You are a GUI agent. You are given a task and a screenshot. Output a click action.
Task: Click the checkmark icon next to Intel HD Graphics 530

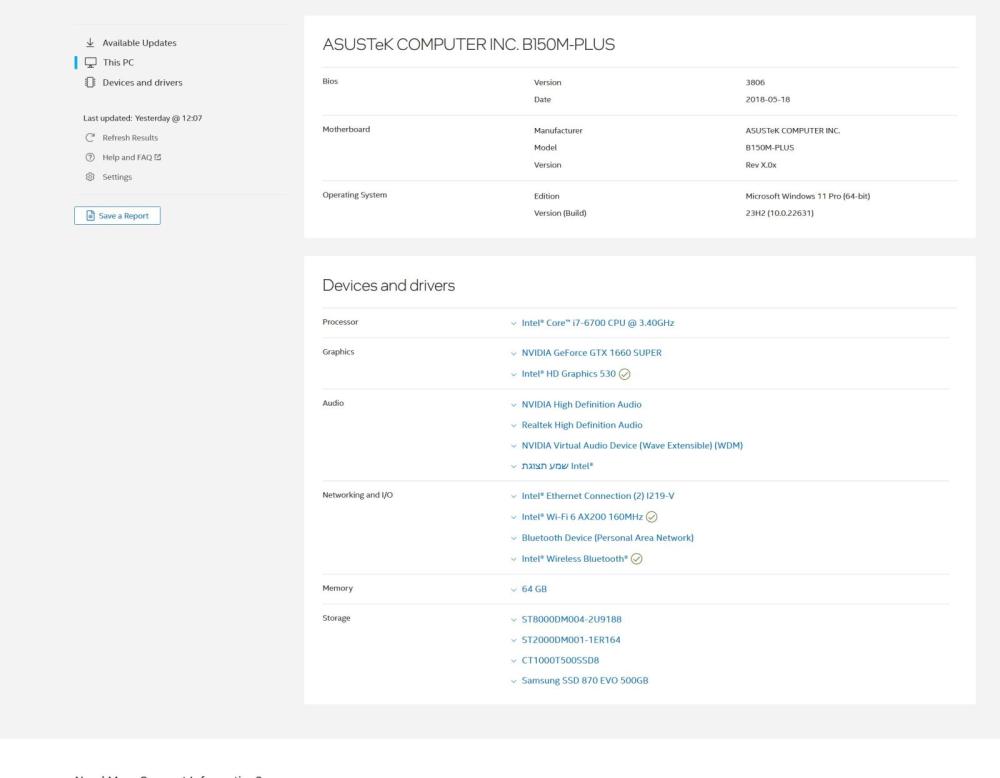[624, 374]
